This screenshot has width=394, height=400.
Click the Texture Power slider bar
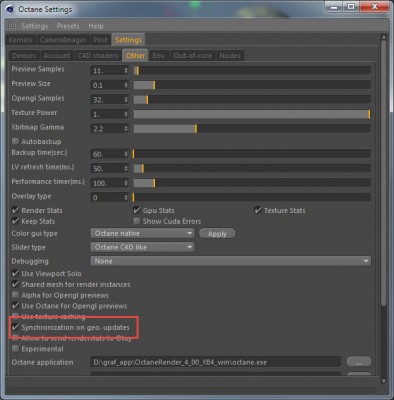(x=252, y=114)
